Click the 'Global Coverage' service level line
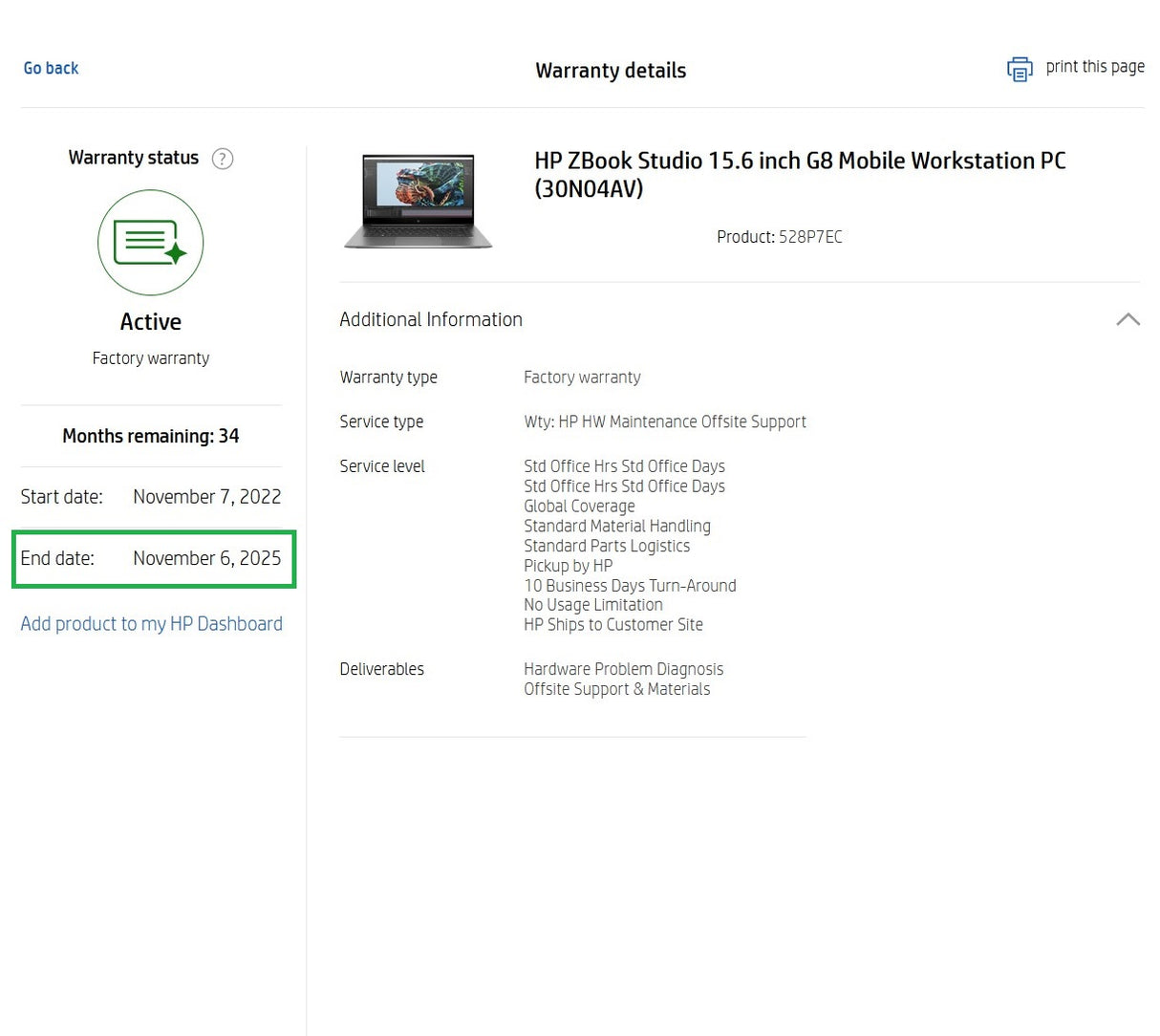This screenshot has width=1160, height=1036. [579, 506]
